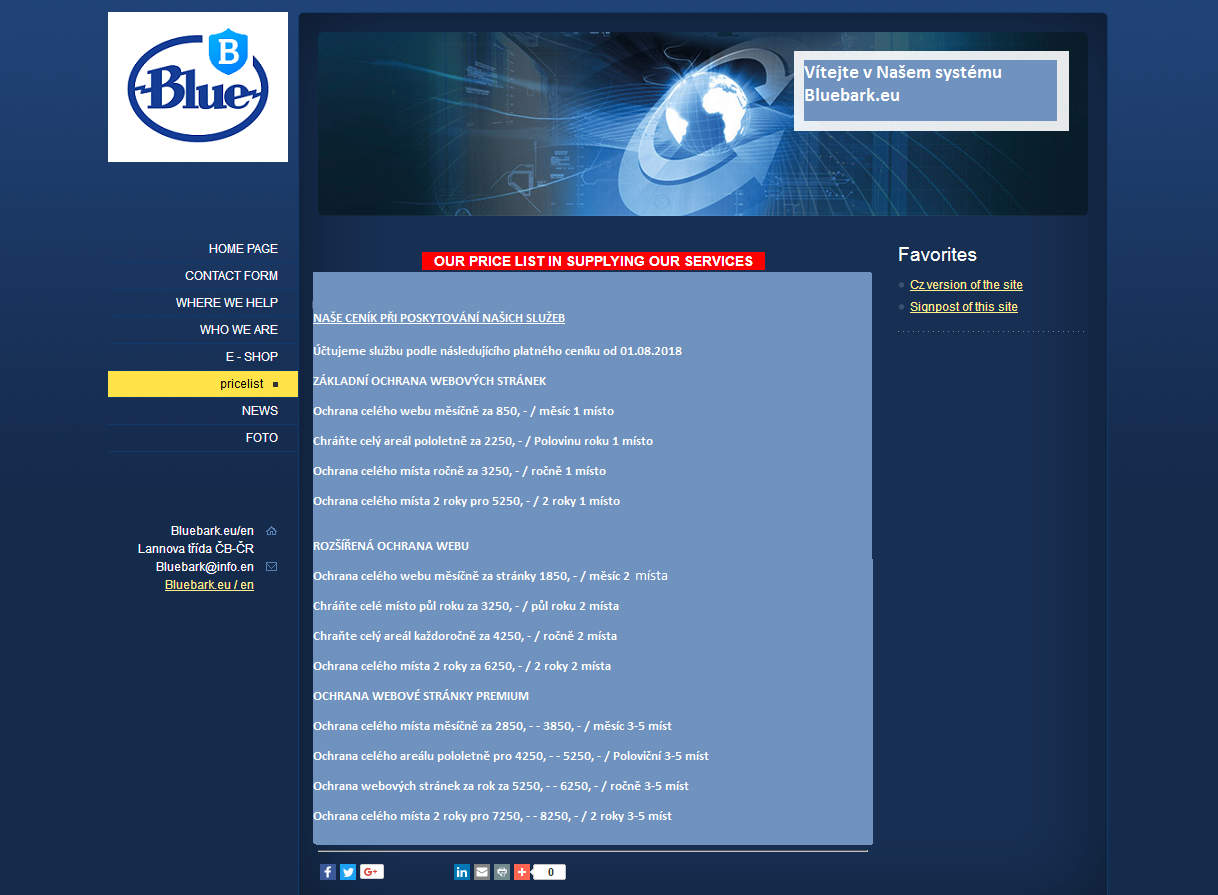Open more share options plus icon
This screenshot has width=1218, height=895.
[522, 872]
